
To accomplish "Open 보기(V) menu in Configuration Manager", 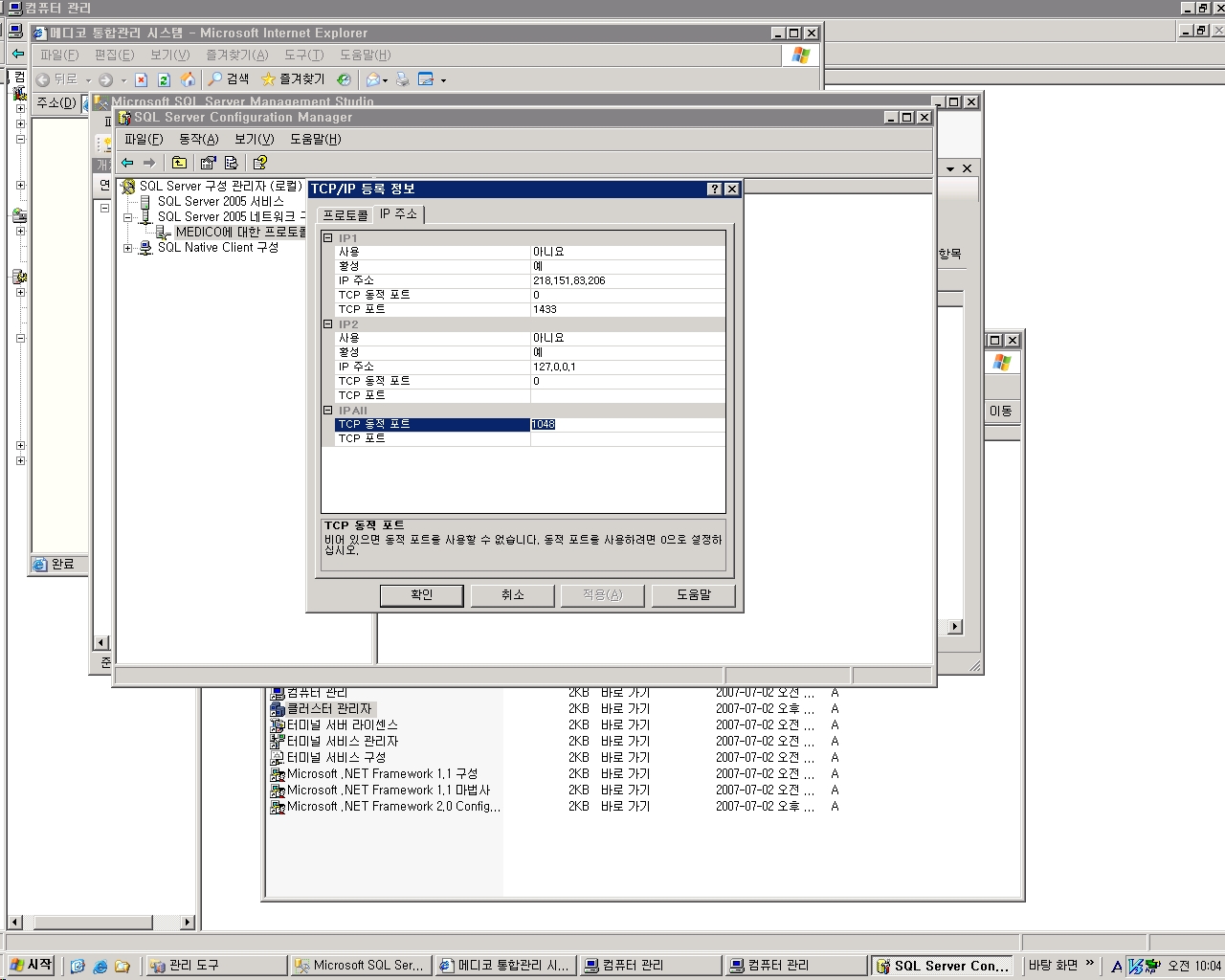I will (x=255, y=139).
